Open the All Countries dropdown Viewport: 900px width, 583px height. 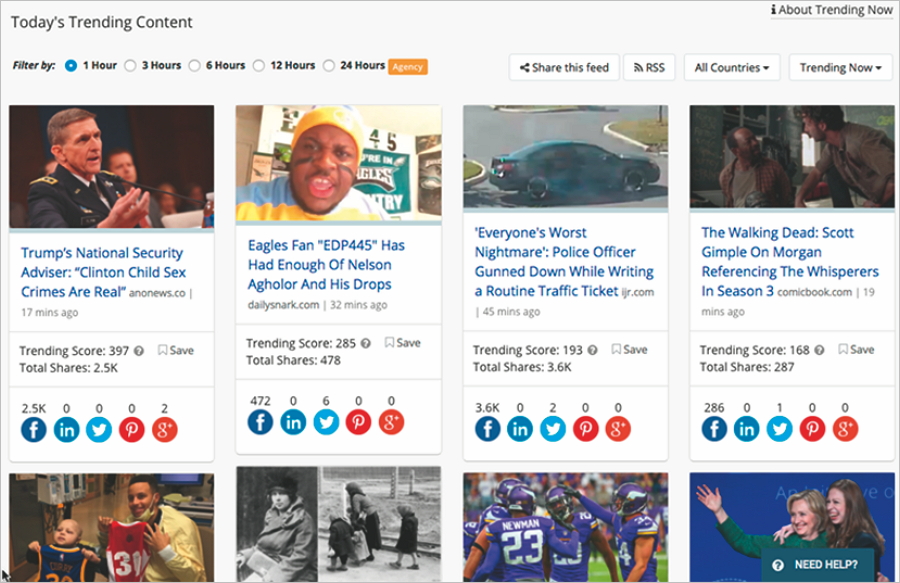(731, 67)
